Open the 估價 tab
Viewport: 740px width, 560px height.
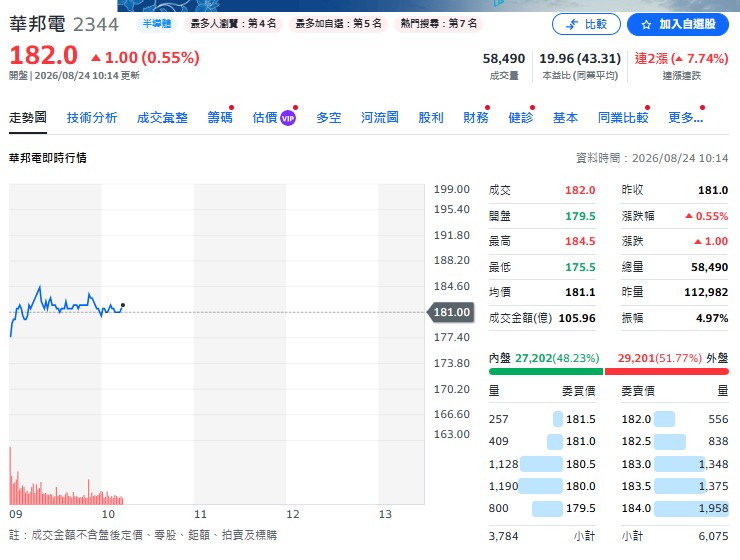[265, 117]
